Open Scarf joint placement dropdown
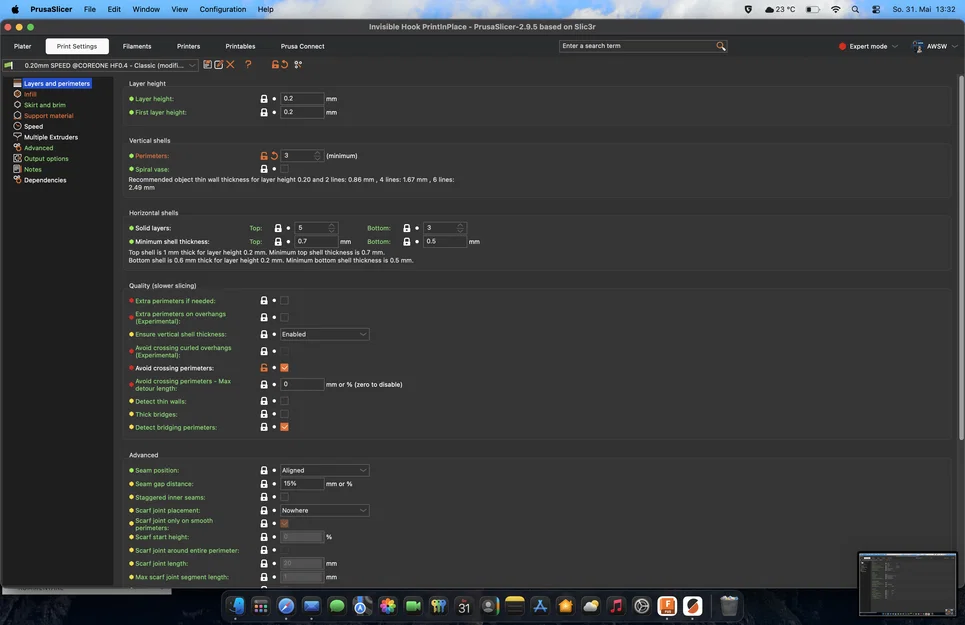The height and width of the screenshot is (625, 965). tap(325, 511)
